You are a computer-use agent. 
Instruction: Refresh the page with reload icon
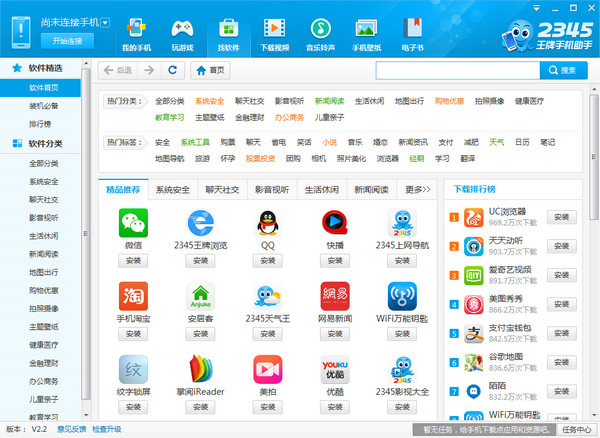pyautogui.click(x=173, y=70)
